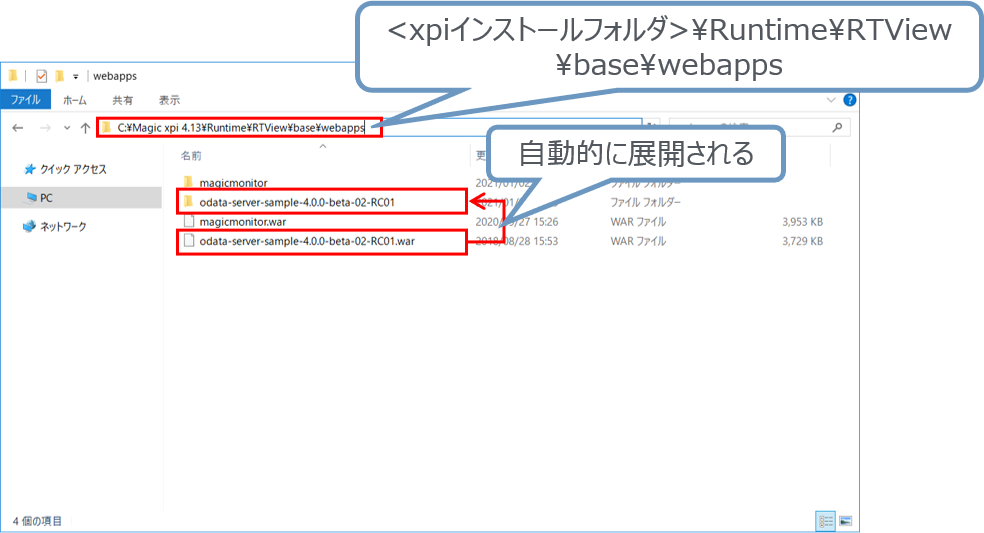
Task: Click the new folder icon in title bar
Action: coord(60,76)
